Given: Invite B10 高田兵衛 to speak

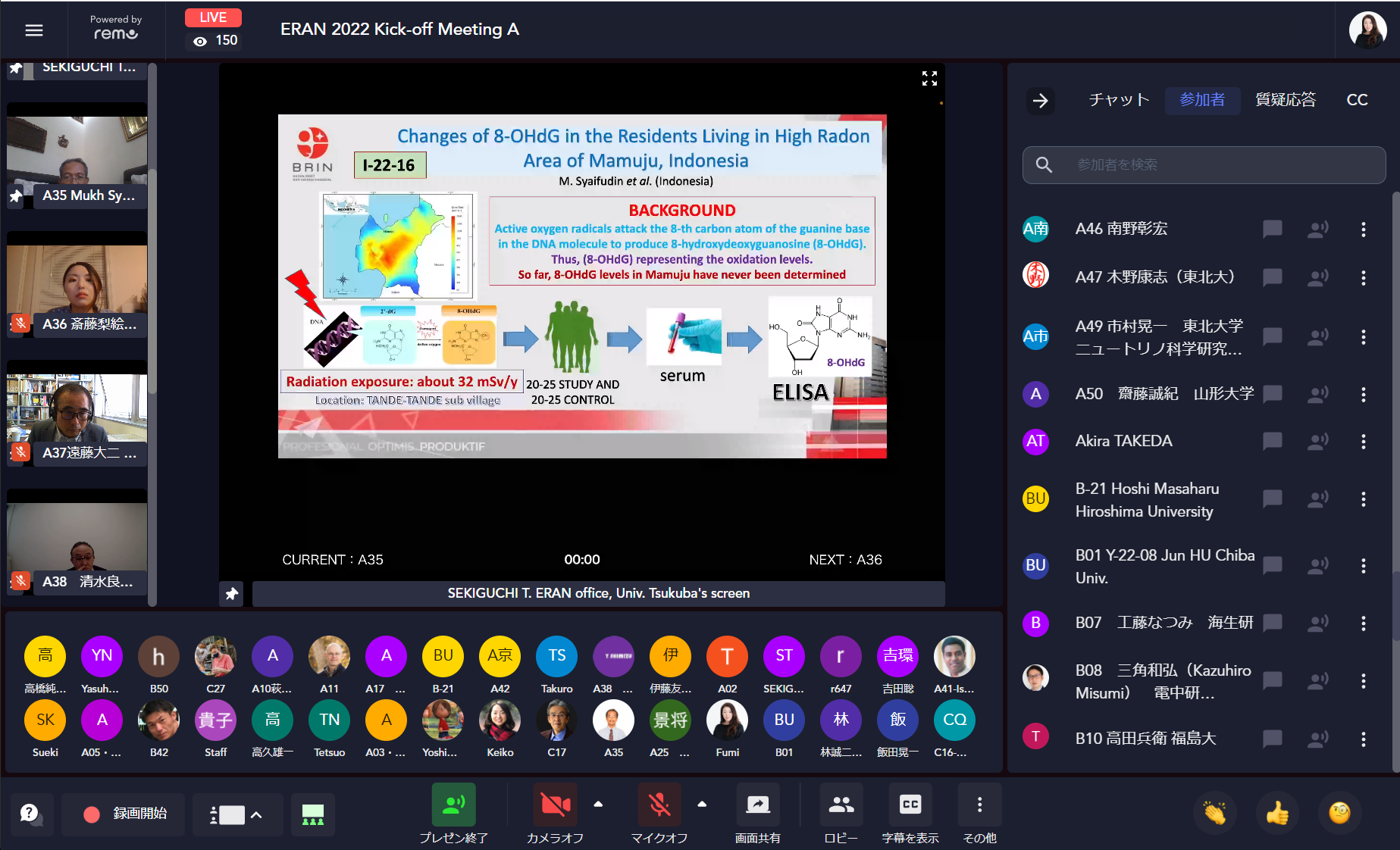Looking at the screenshot, I should [1318, 739].
